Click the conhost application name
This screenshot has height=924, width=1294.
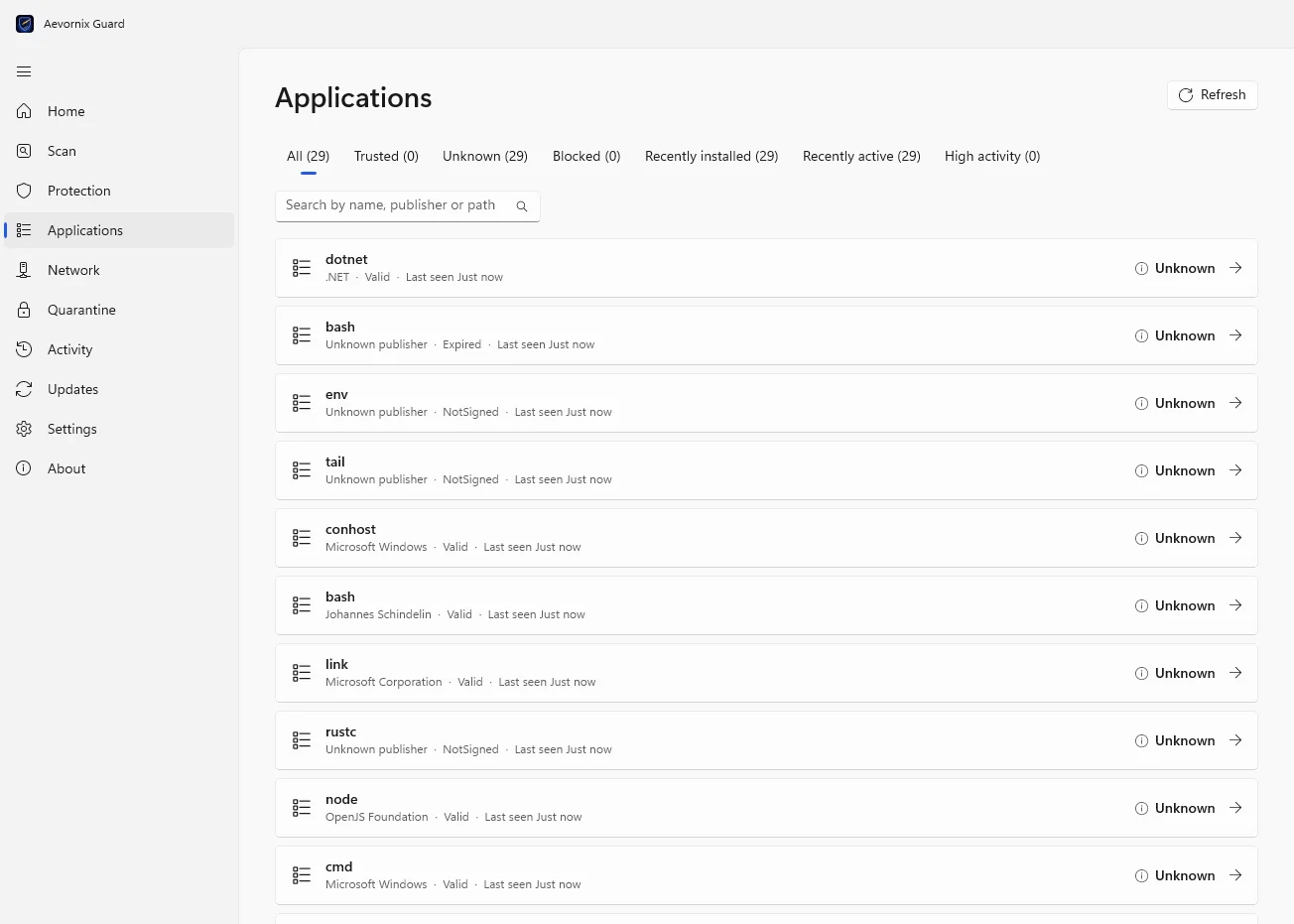[350, 529]
